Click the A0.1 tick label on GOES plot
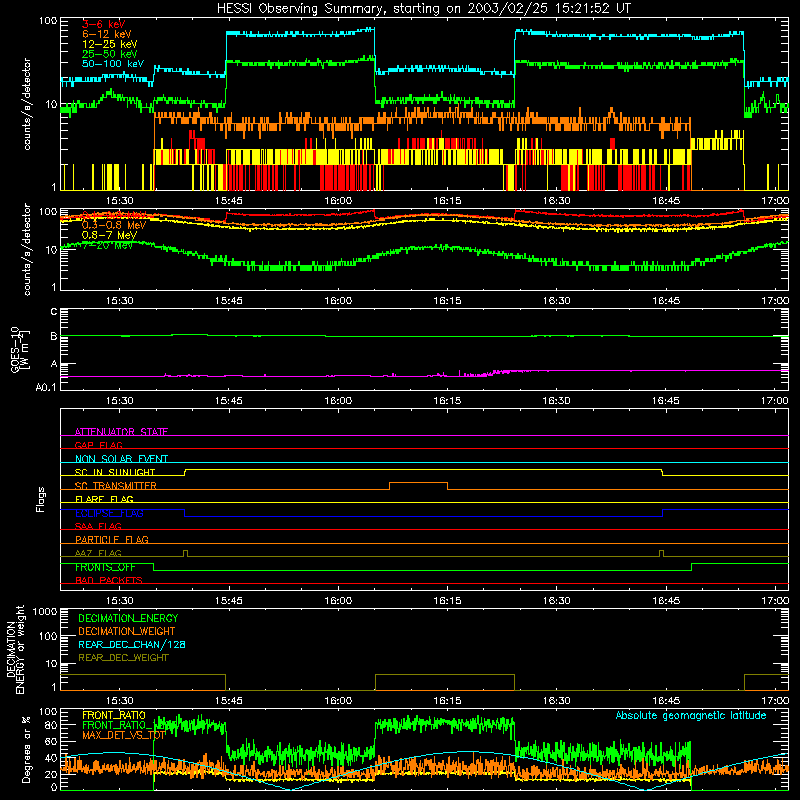The image size is (800, 800). pos(46,387)
